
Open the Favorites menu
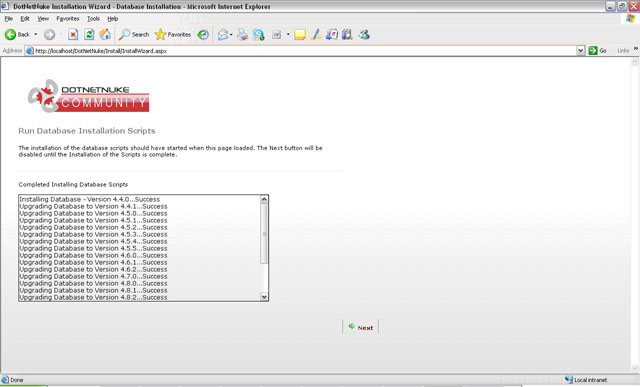point(68,19)
